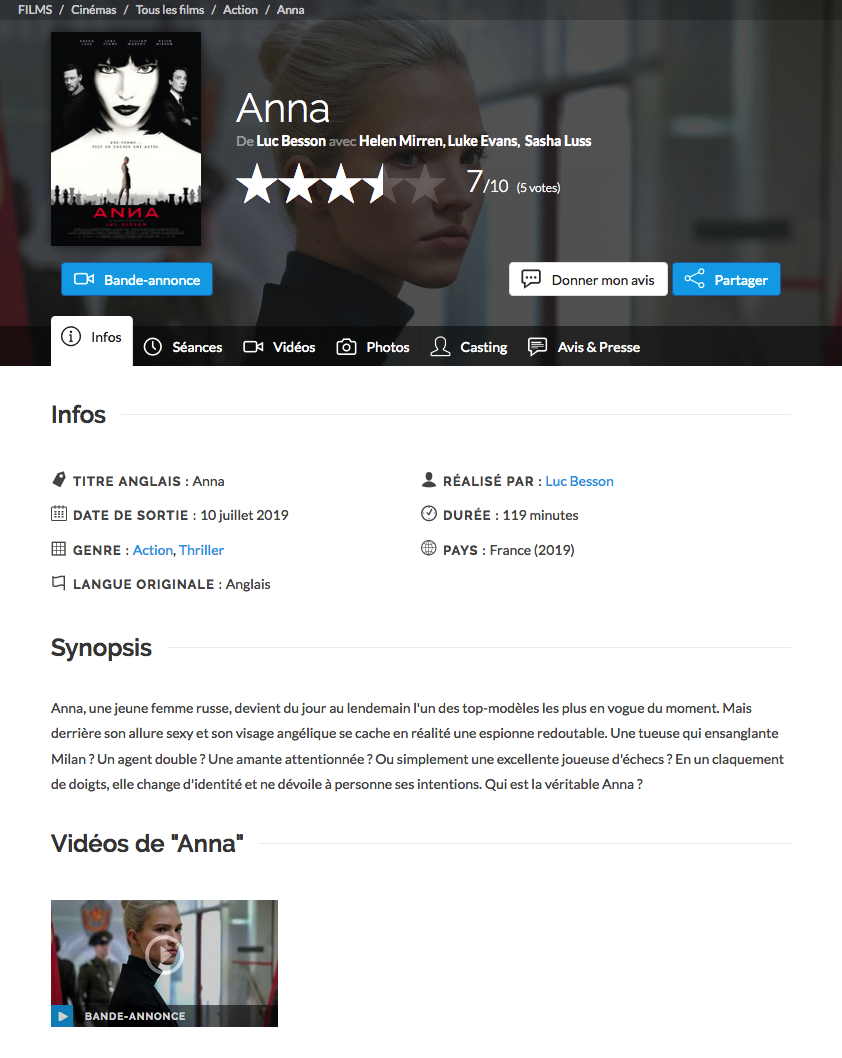842x1058 pixels.
Task: Click the camera icon on Bande-annonce button
Action: 84,279
